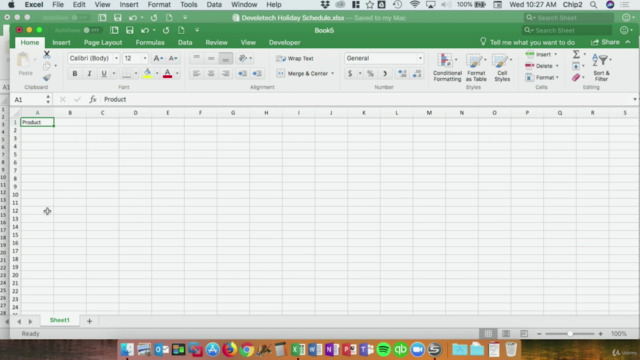Open Conditional Formatting

click(447, 67)
